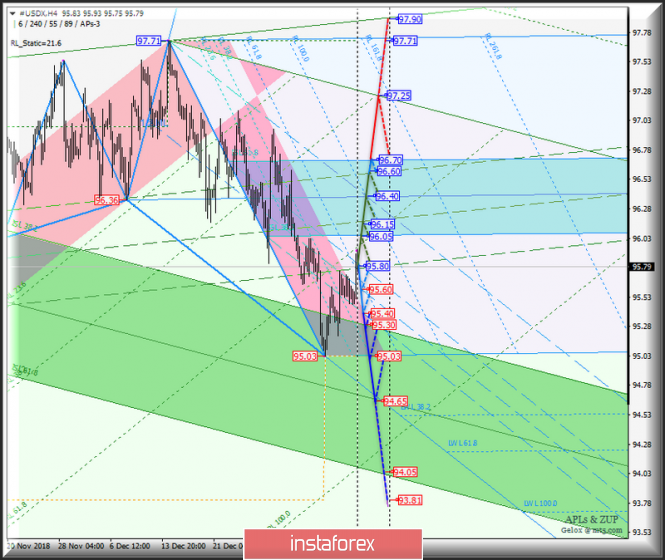This screenshot has width=665, height=560.
Task: Select the blue 97.90 price label
Action: click(x=410, y=19)
